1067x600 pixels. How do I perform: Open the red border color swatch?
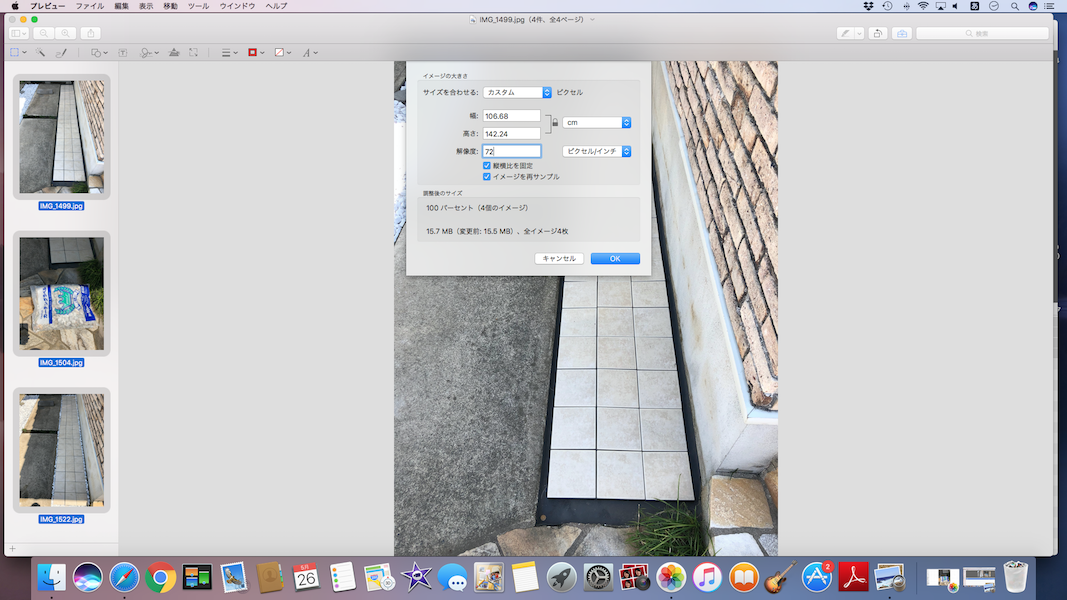pyautogui.click(x=255, y=52)
